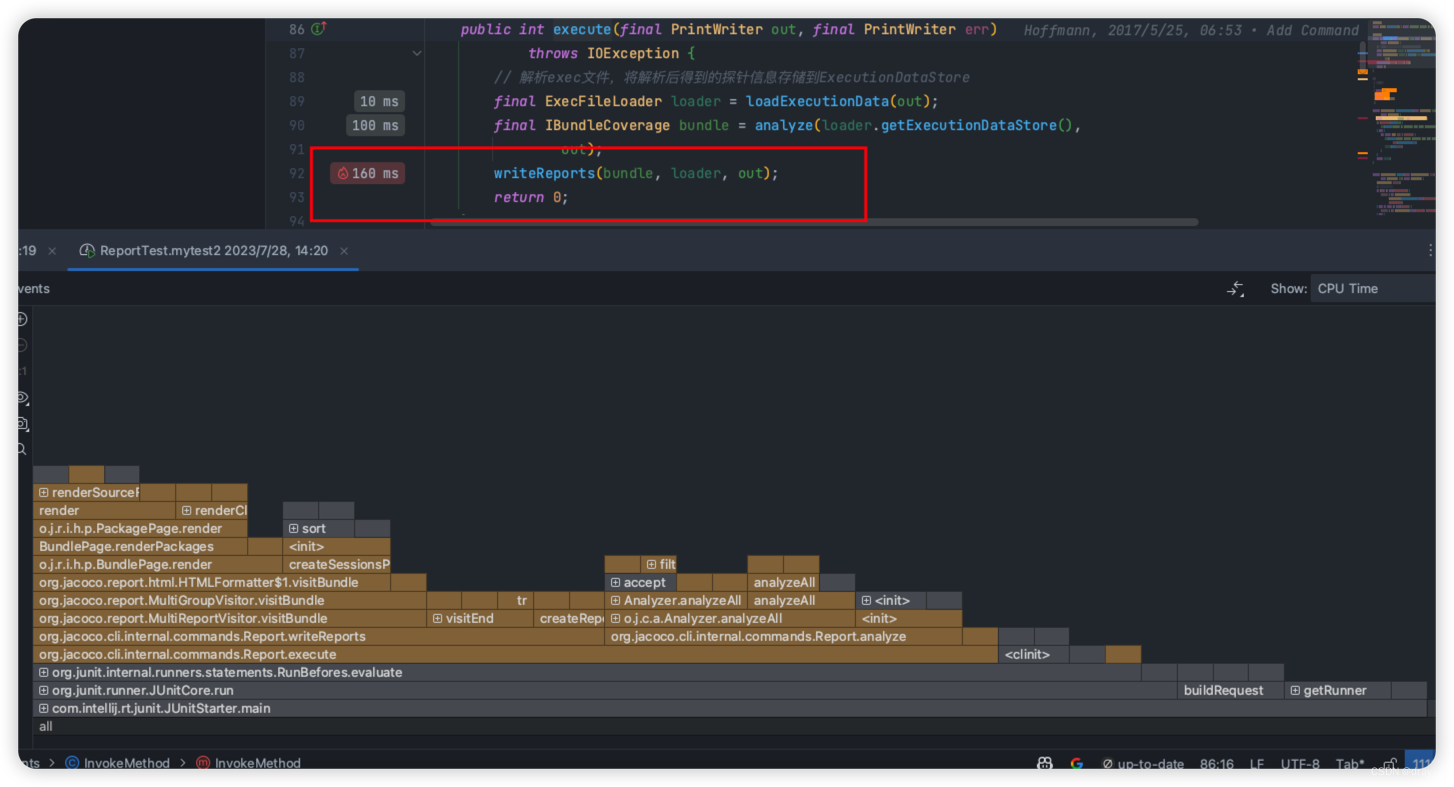The height and width of the screenshot is (787, 1454).
Task: Select the HTMLFormatter$1.visitBundle frame
Action: 212,583
